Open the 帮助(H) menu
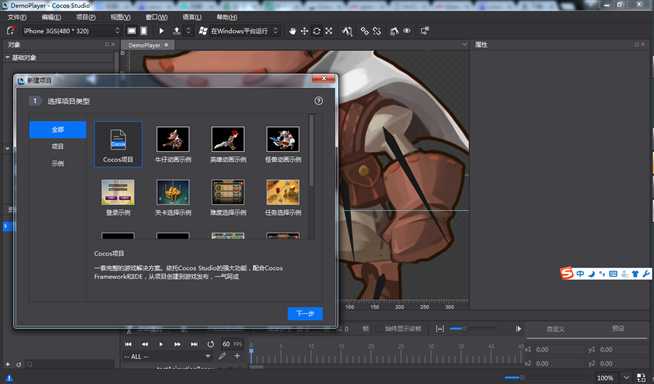Image resolution: width=654 pixels, height=384 pixels. [227, 17]
